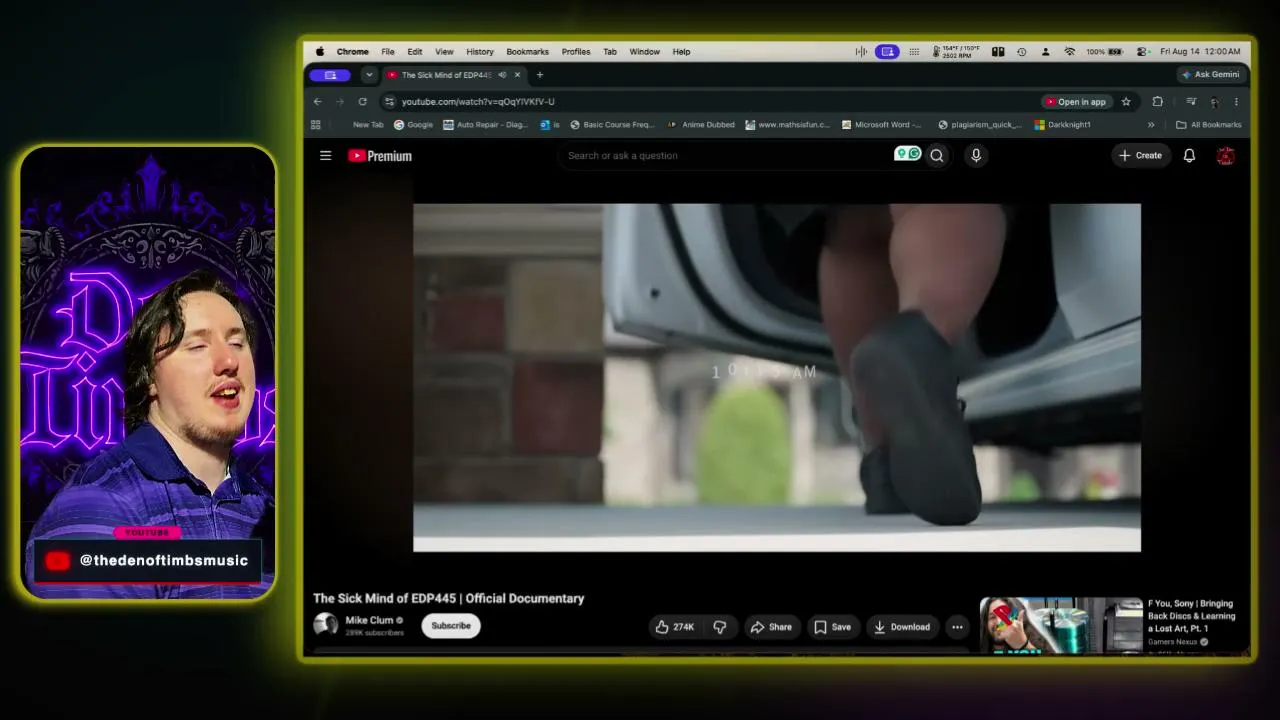Image resolution: width=1280 pixels, height=720 pixels.
Task: Open the All Bookmarks folder
Action: pyautogui.click(x=1209, y=125)
